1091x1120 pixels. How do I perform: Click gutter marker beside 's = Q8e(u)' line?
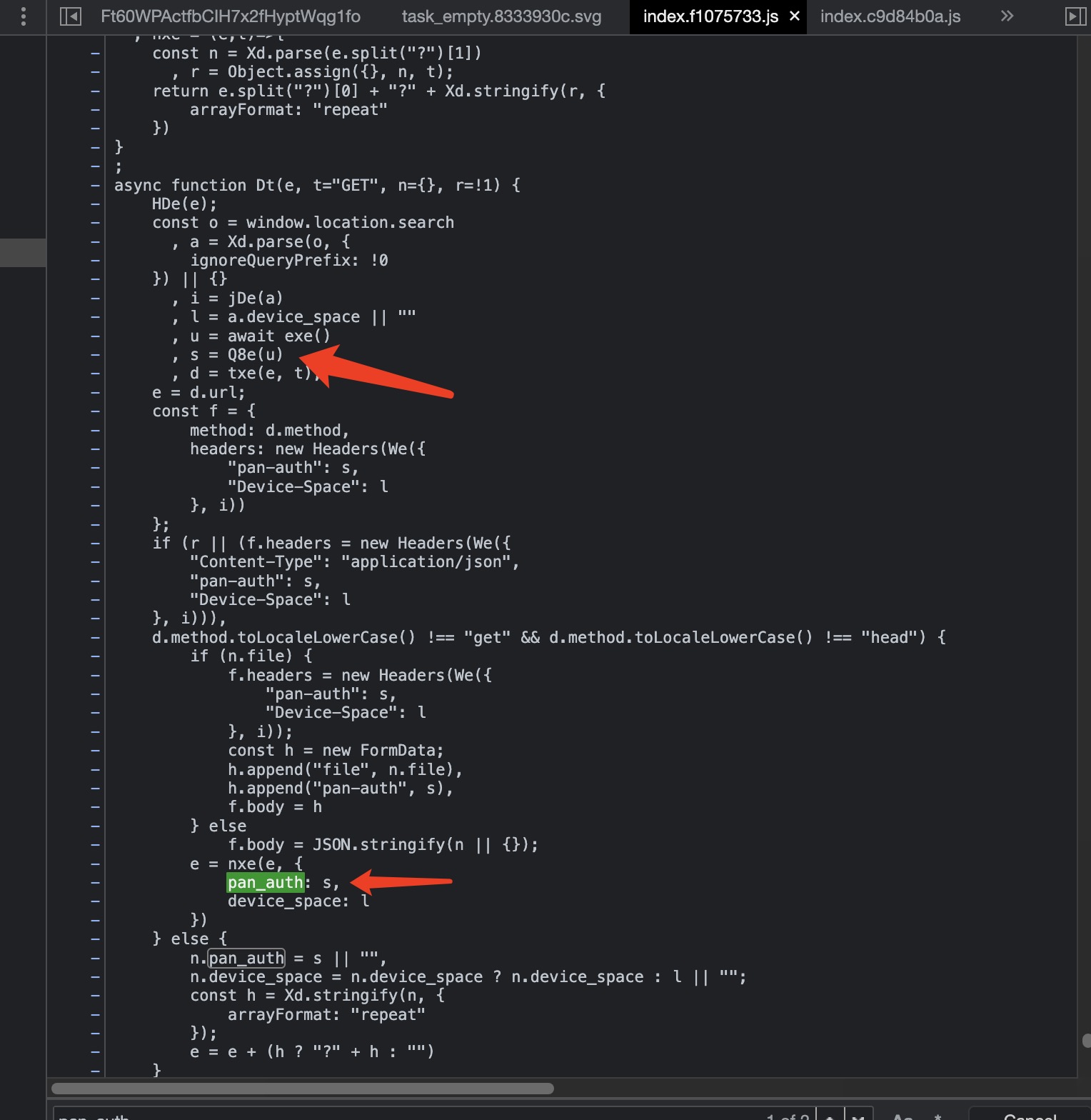tap(95, 354)
